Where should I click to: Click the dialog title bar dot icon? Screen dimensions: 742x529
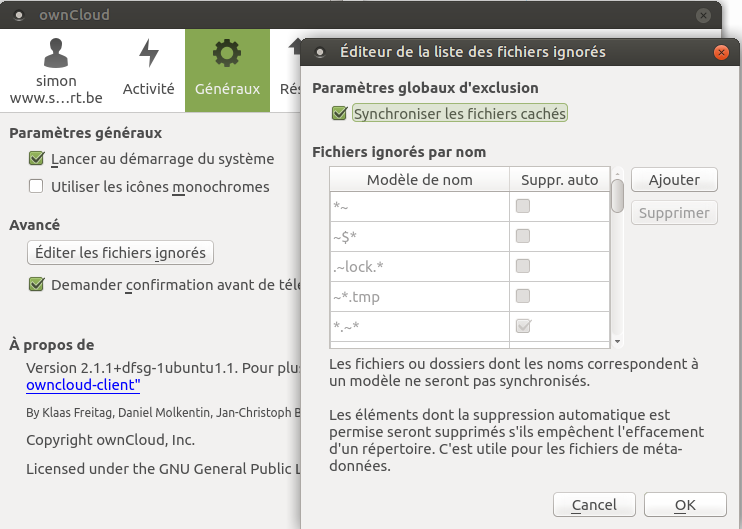(320, 52)
